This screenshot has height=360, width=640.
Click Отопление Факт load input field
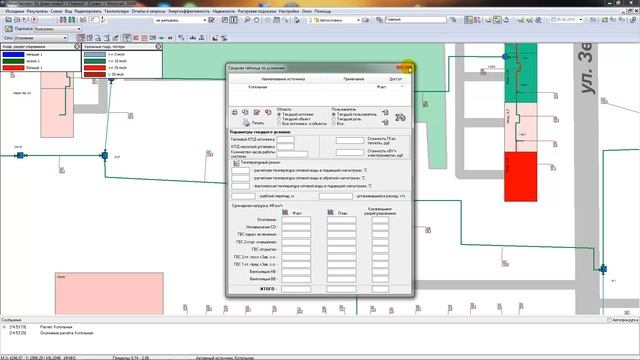296,220
